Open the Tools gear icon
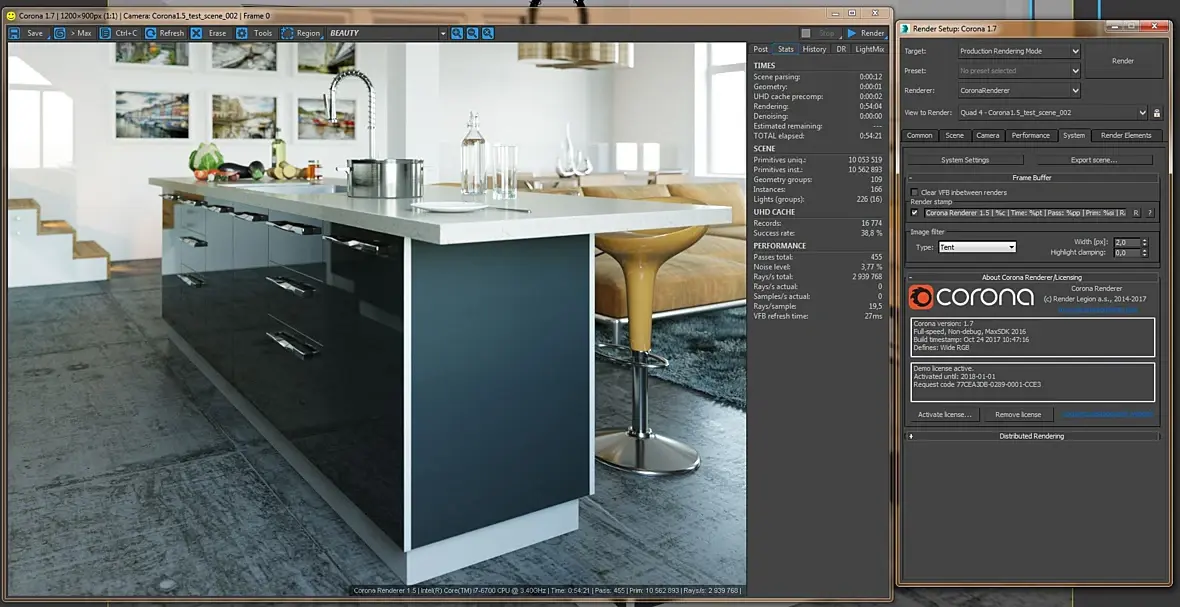 point(242,33)
